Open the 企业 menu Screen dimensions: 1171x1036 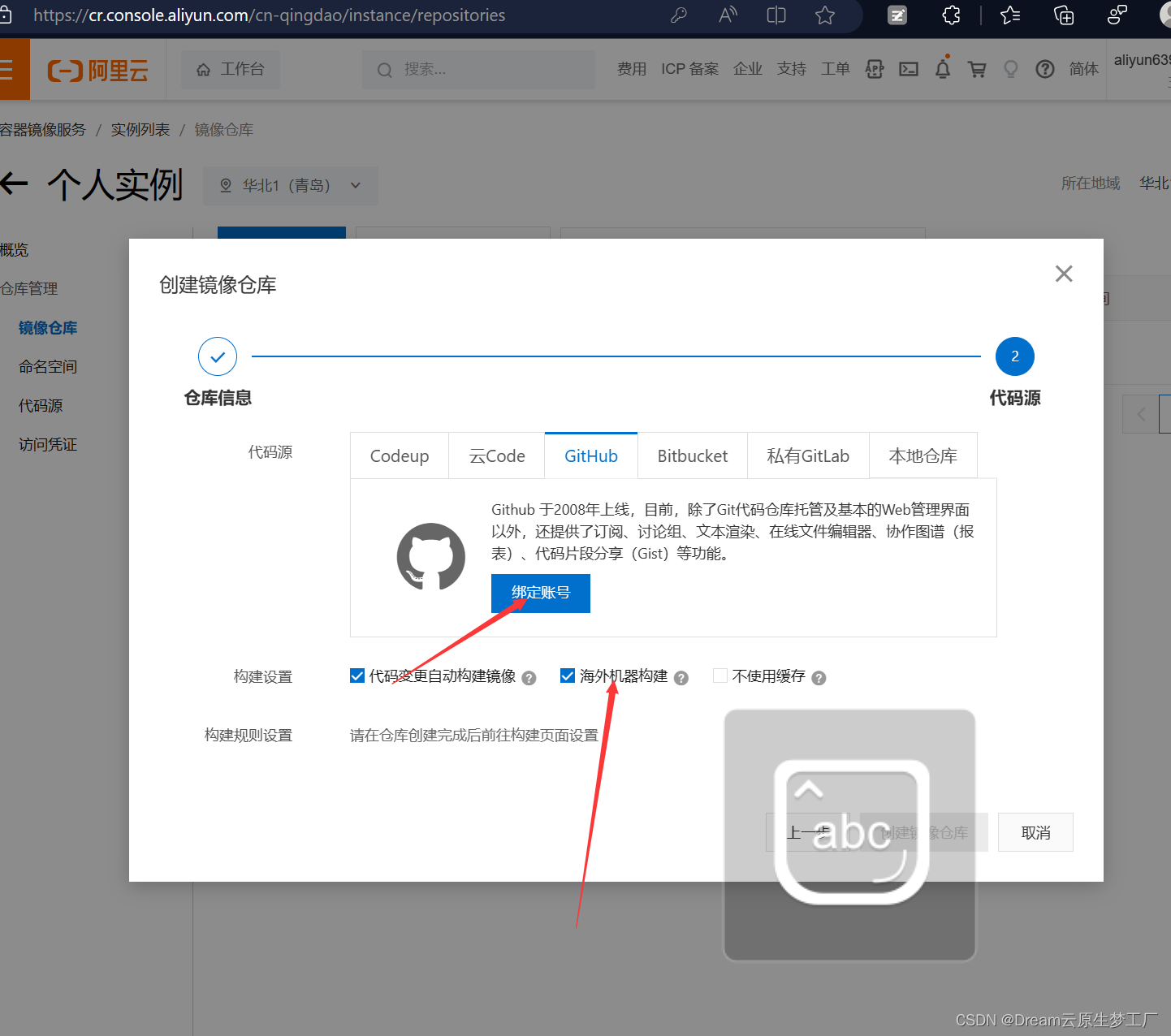point(748,69)
